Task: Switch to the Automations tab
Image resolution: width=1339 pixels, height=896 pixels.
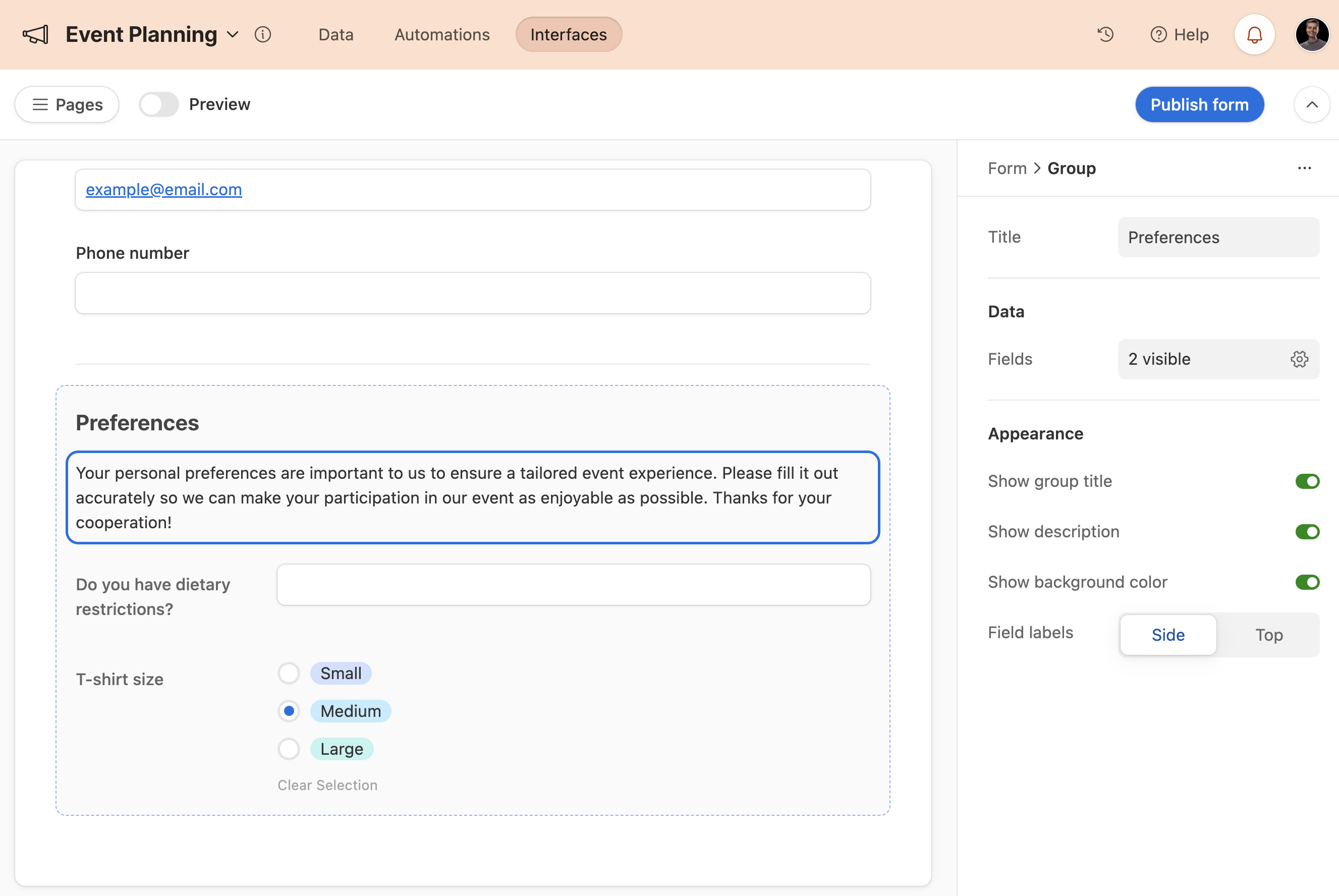Action: (x=442, y=35)
